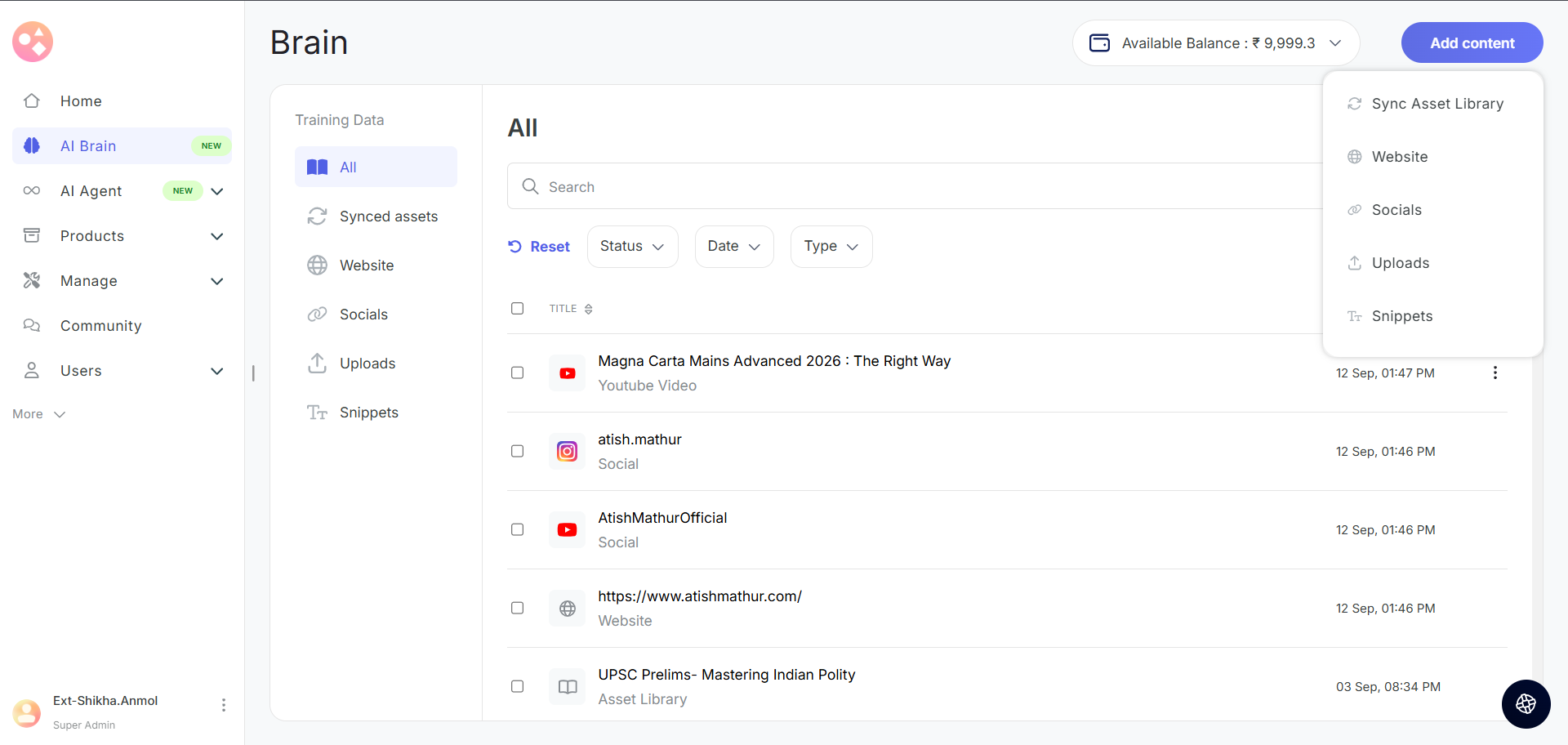Open user options next to Ext-Shikha.Anmol

223,705
